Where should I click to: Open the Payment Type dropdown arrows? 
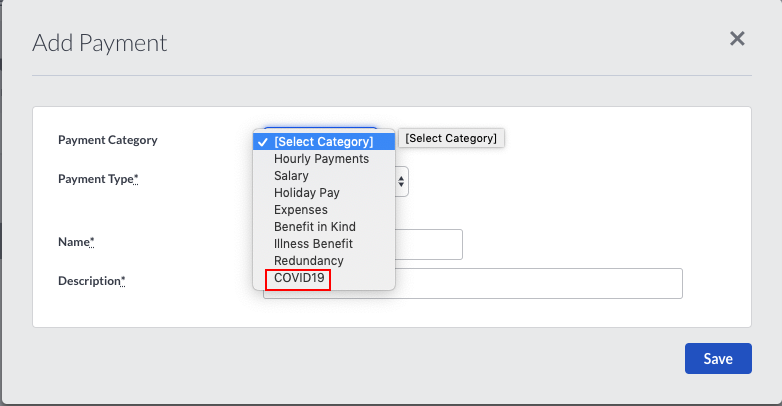(402, 181)
